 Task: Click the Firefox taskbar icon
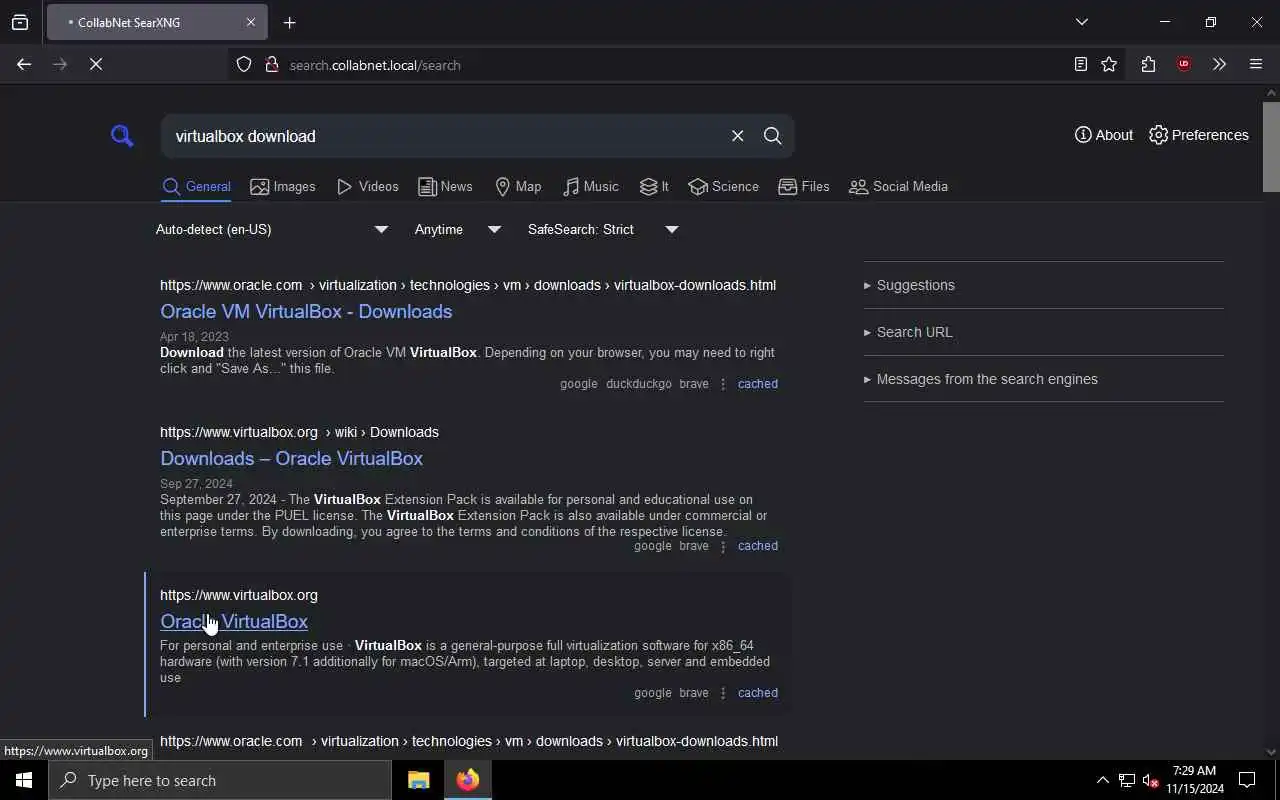coord(468,780)
